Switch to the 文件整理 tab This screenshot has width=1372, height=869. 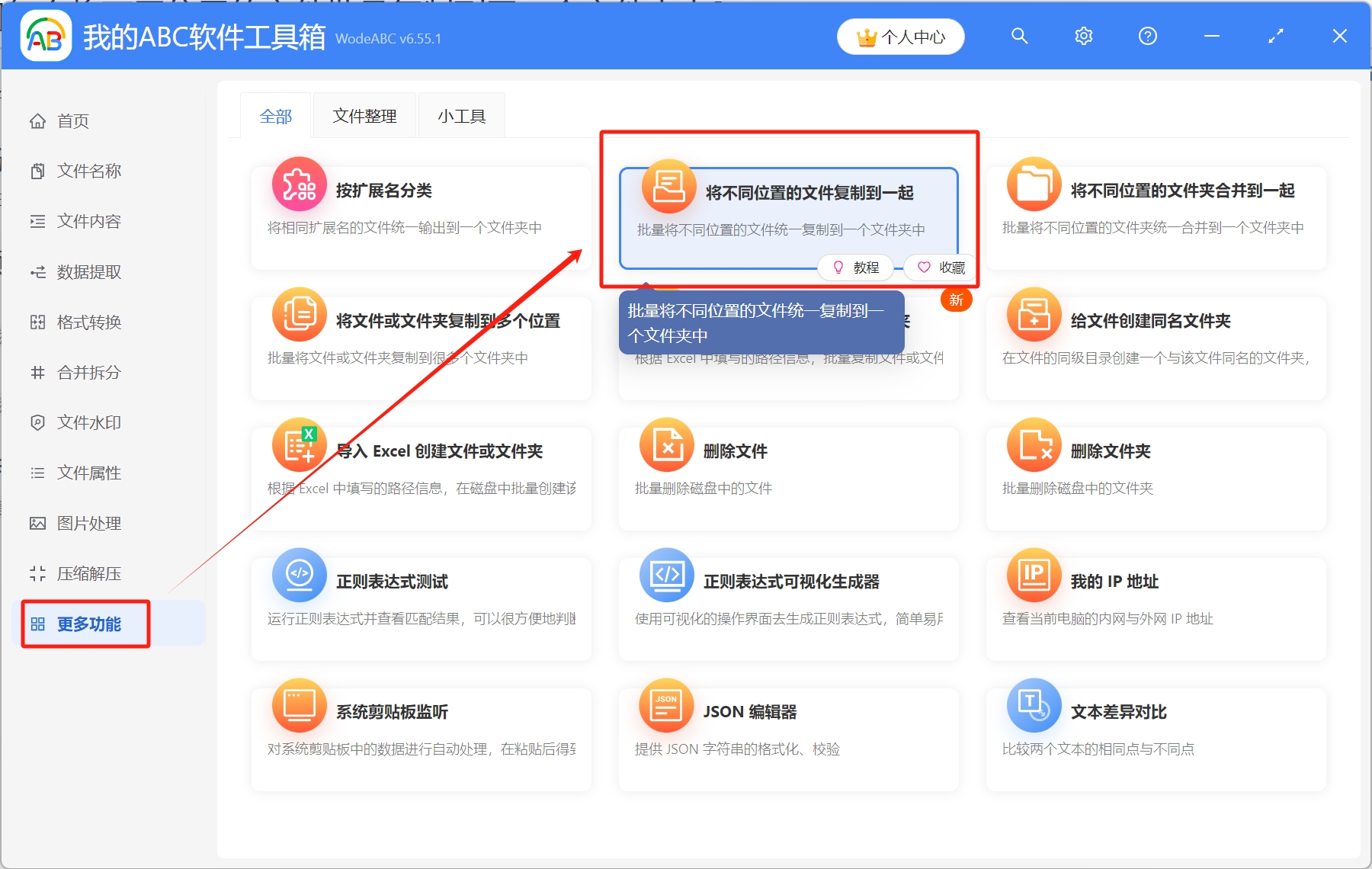pos(364,115)
